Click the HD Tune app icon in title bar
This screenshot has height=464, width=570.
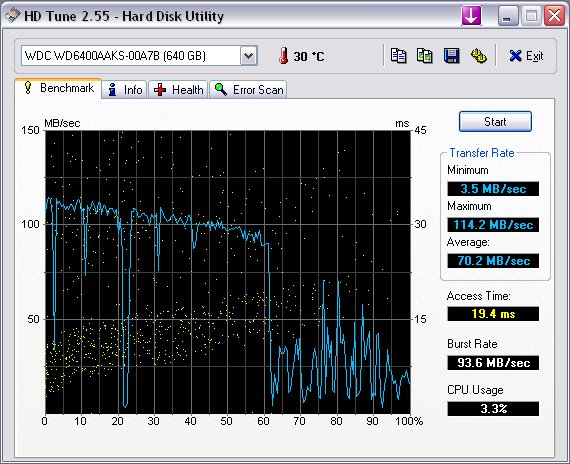[x=12, y=16]
